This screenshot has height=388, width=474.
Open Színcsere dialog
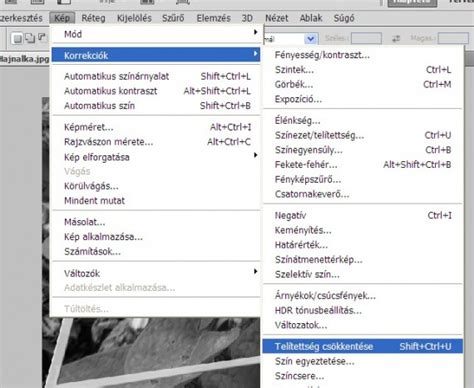tap(363, 376)
